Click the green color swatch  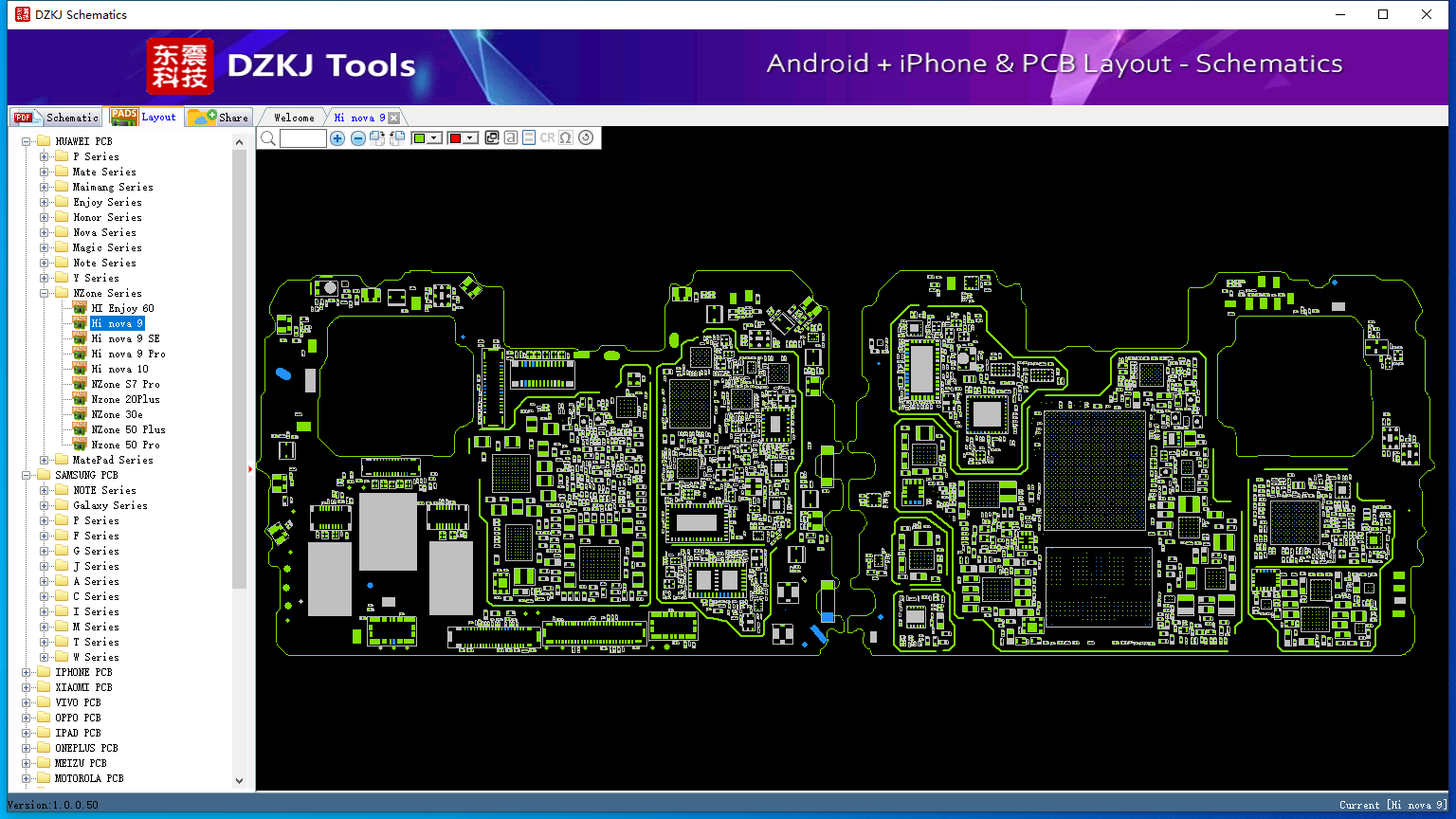[419, 138]
